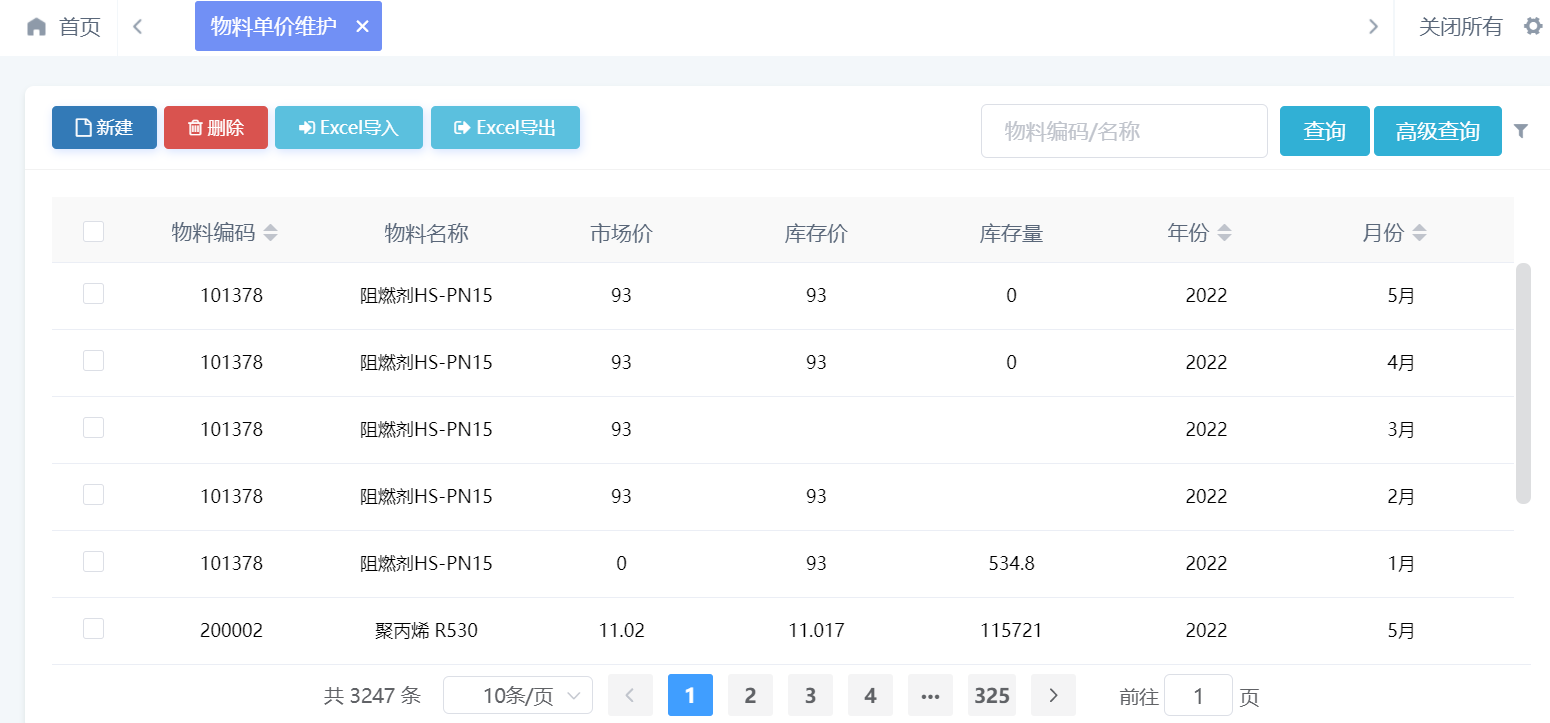
Task: Sort rows using the 年份 sort arrows
Action: point(1225,231)
